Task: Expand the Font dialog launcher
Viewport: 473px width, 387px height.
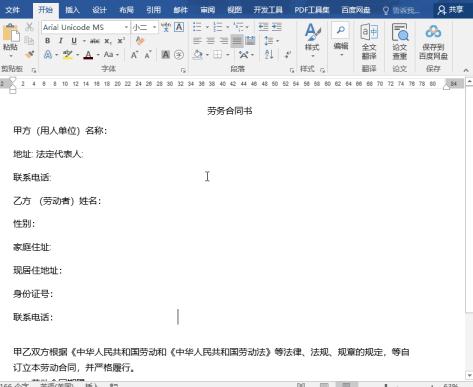Action: [x=183, y=70]
